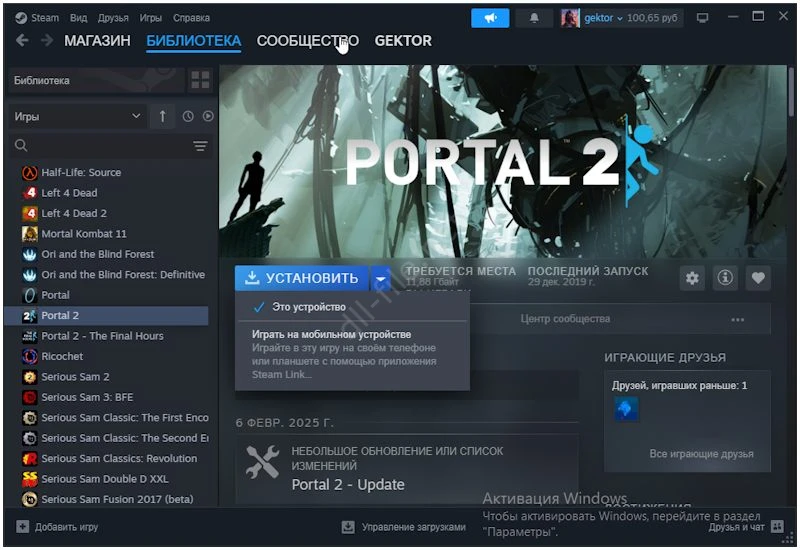Go forward with the right arrow
This screenshot has height=550, width=800.
click(47, 40)
